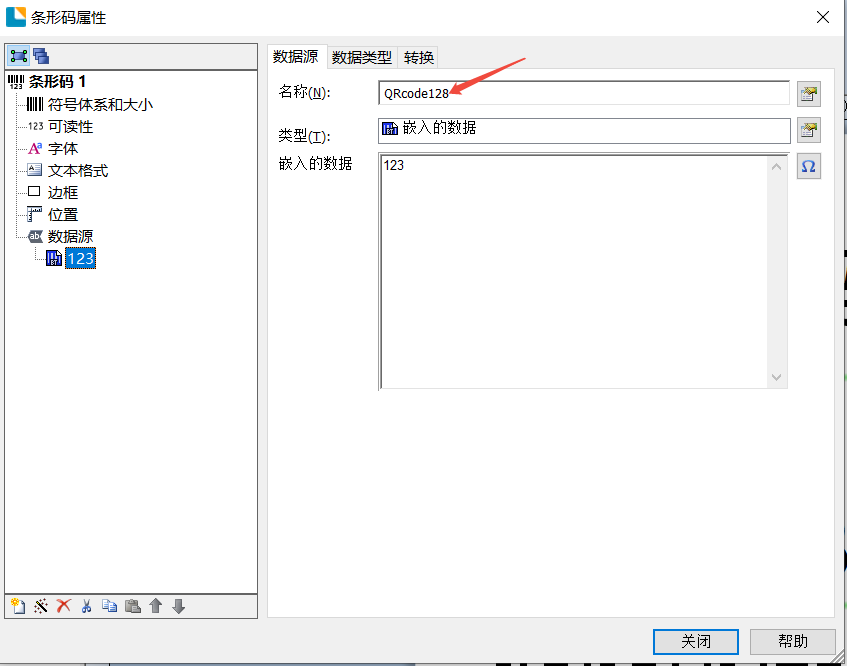The width and height of the screenshot is (847, 666).
Task: Switch to the 转换 tab
Action: pos(419,57)
